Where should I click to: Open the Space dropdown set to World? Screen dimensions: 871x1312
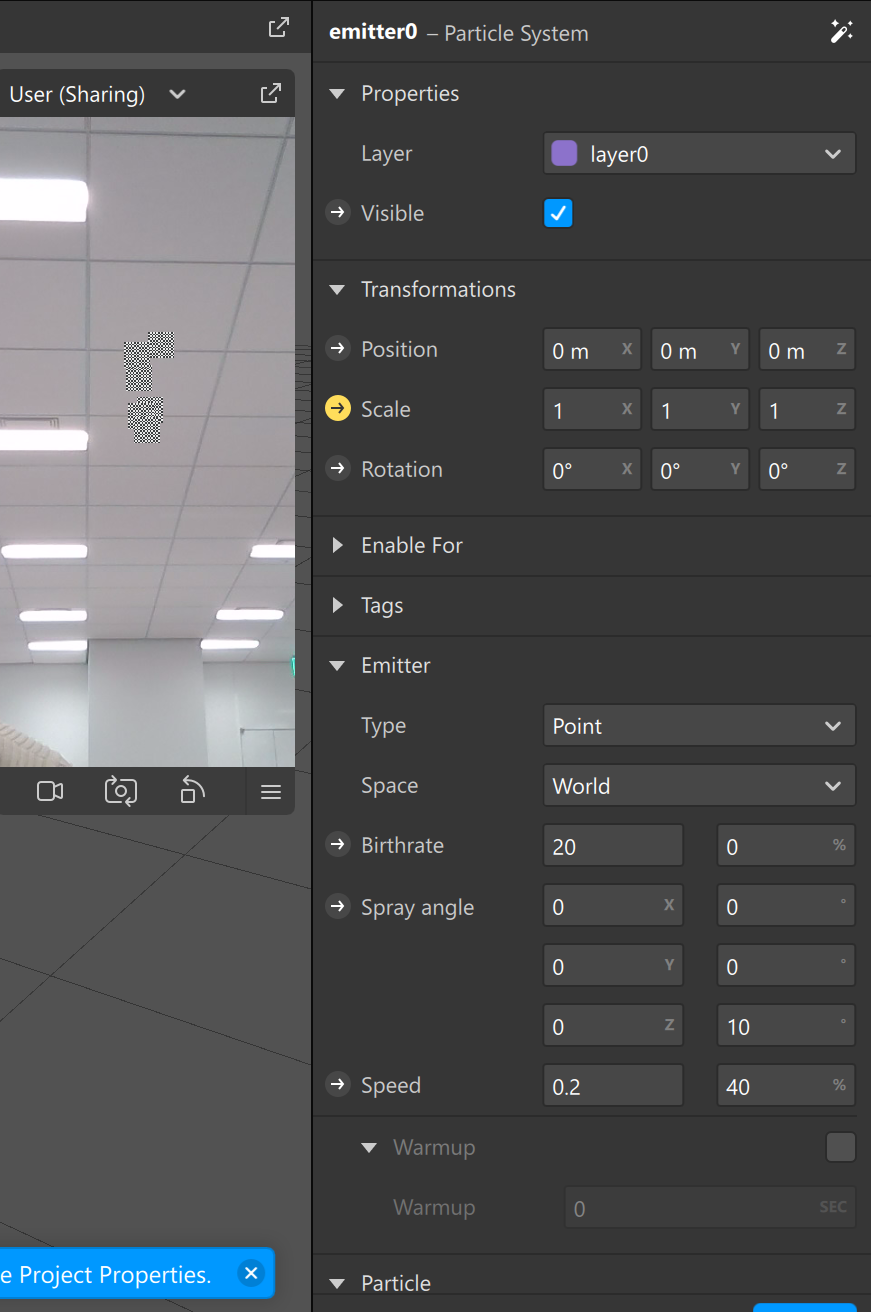[699, 786]
